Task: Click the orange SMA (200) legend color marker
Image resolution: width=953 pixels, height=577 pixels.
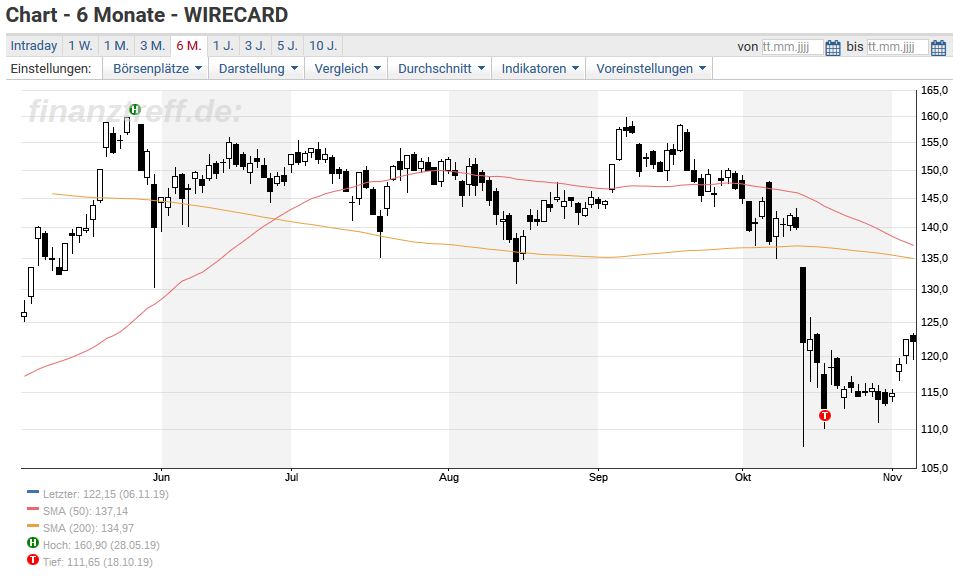Action: [x=33, y=526]
